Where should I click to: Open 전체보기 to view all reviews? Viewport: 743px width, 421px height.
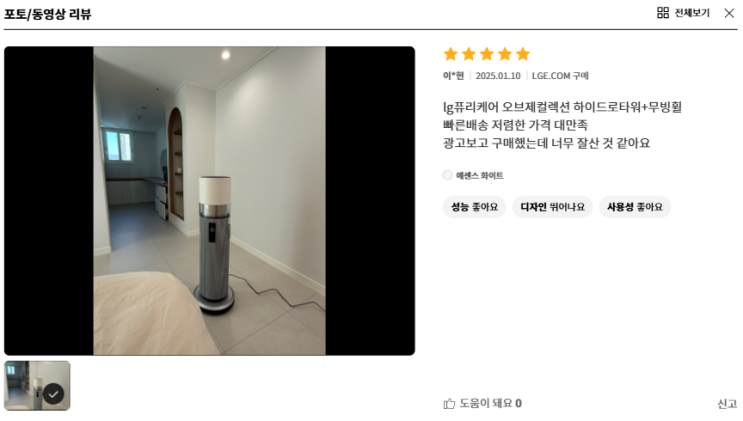(692, 13)
